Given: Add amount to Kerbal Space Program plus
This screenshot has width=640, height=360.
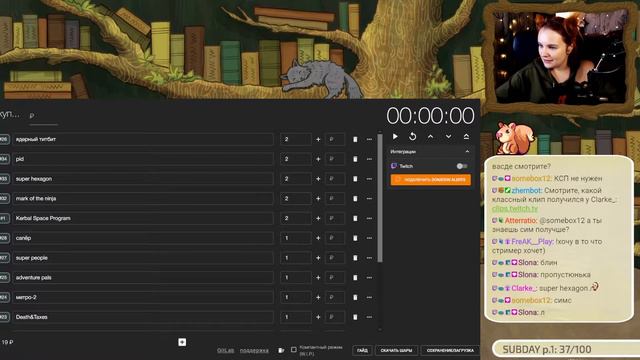Looking at the screenshot, I should pyautogui.click(x=318, y=218).
